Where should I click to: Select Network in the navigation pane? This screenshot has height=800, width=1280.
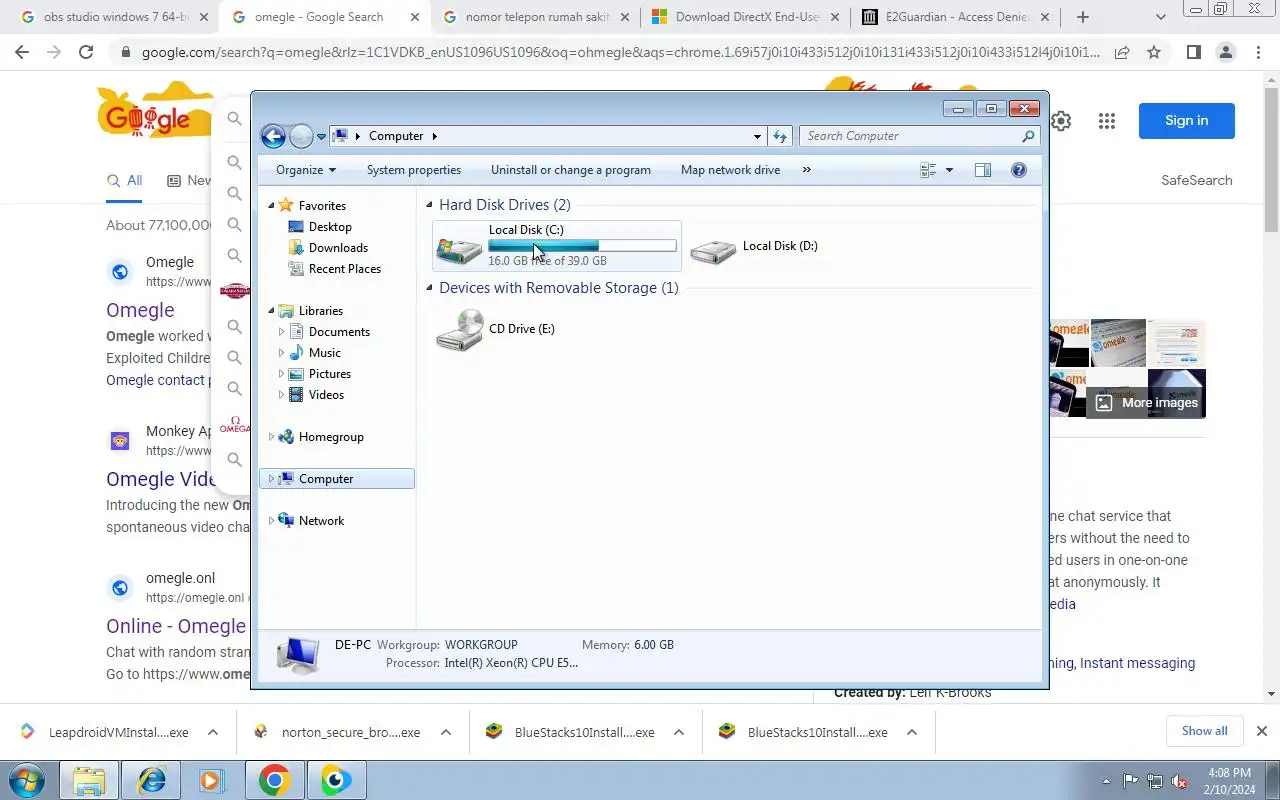click(x=321, y=521)
